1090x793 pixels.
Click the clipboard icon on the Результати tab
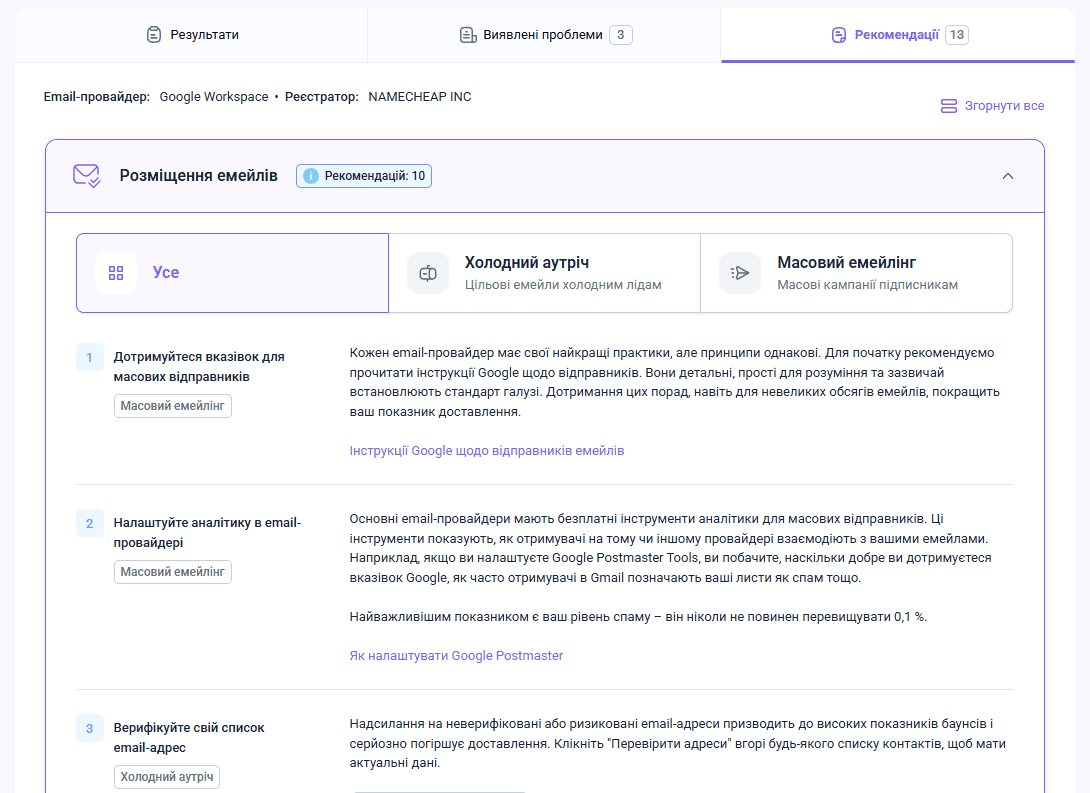[153, 33]
